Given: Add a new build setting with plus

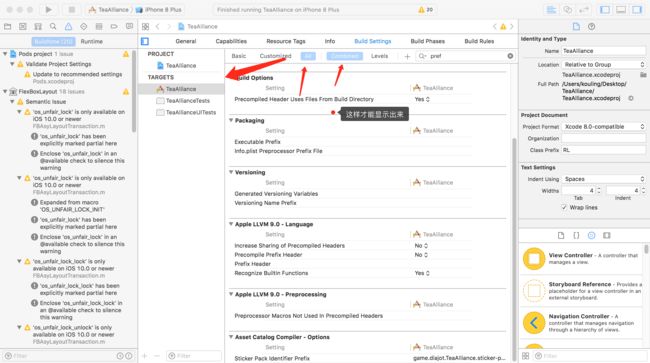Looking at the screenshot, I should 407,56.
